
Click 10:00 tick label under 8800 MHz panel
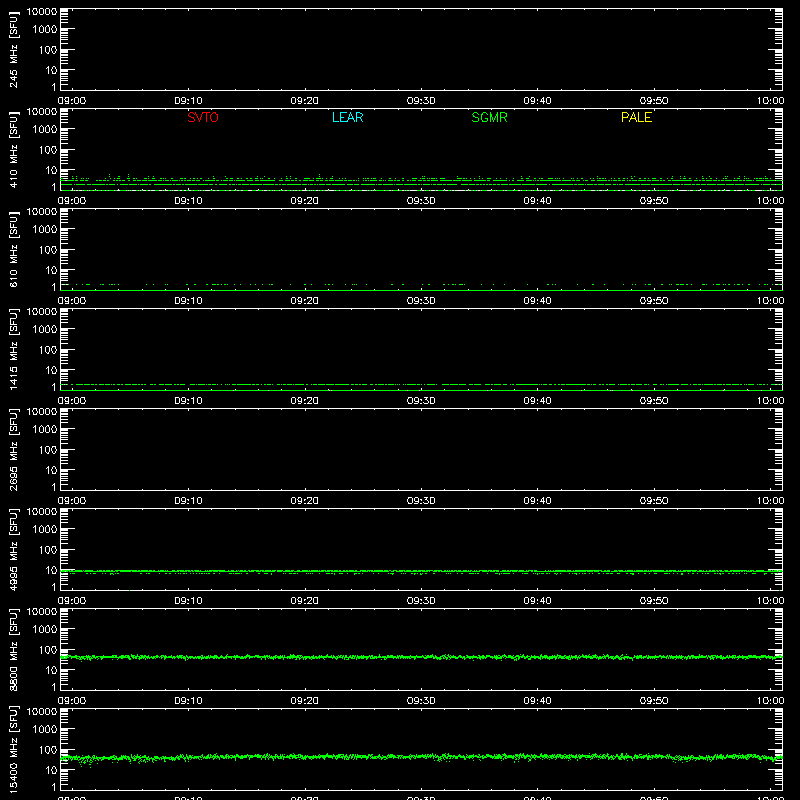tap(770, 701)
